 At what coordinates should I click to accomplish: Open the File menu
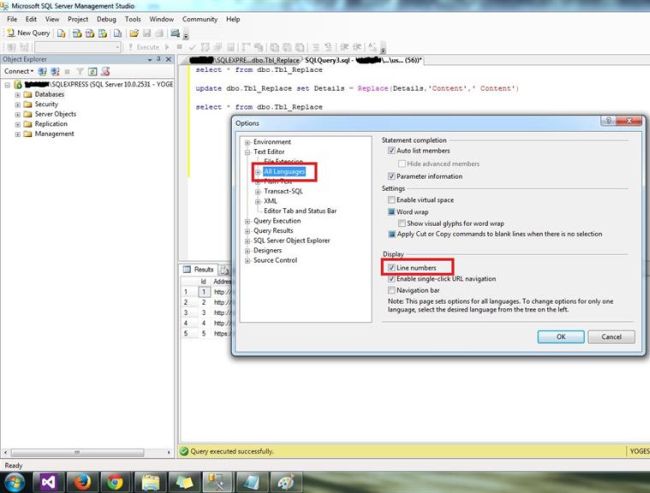tap(12, 19)
